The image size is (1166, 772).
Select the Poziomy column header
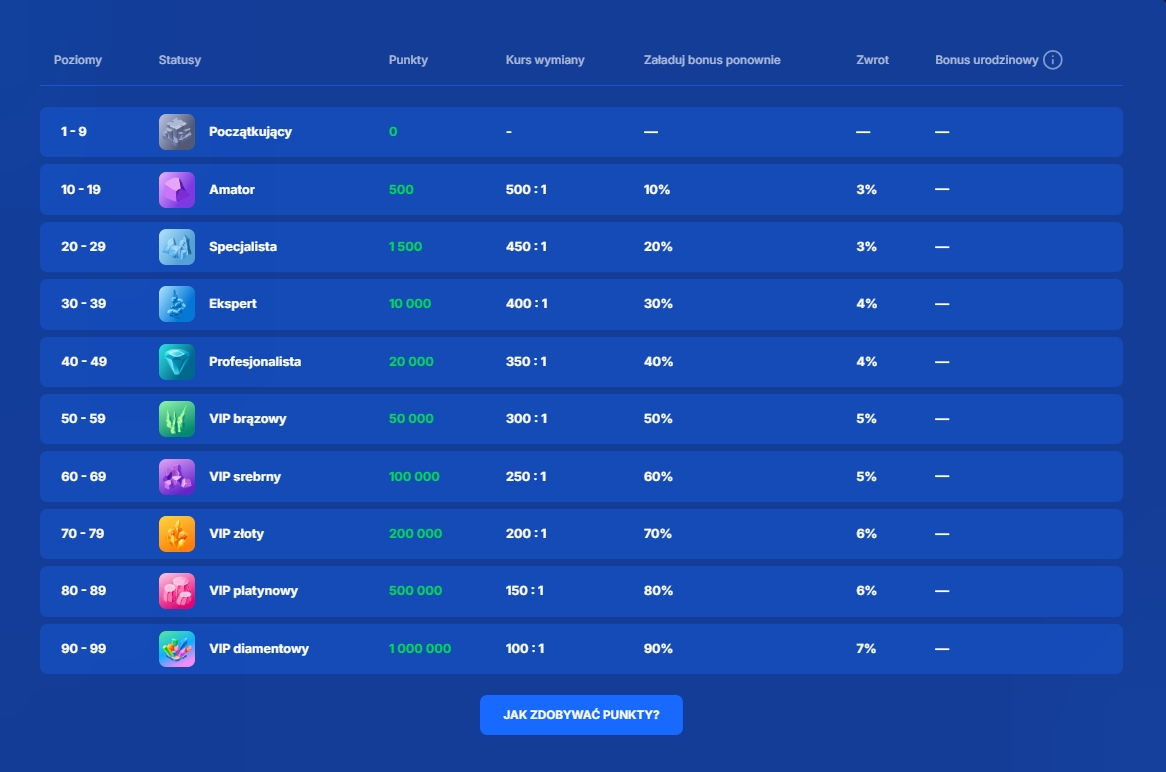point(78,60)
